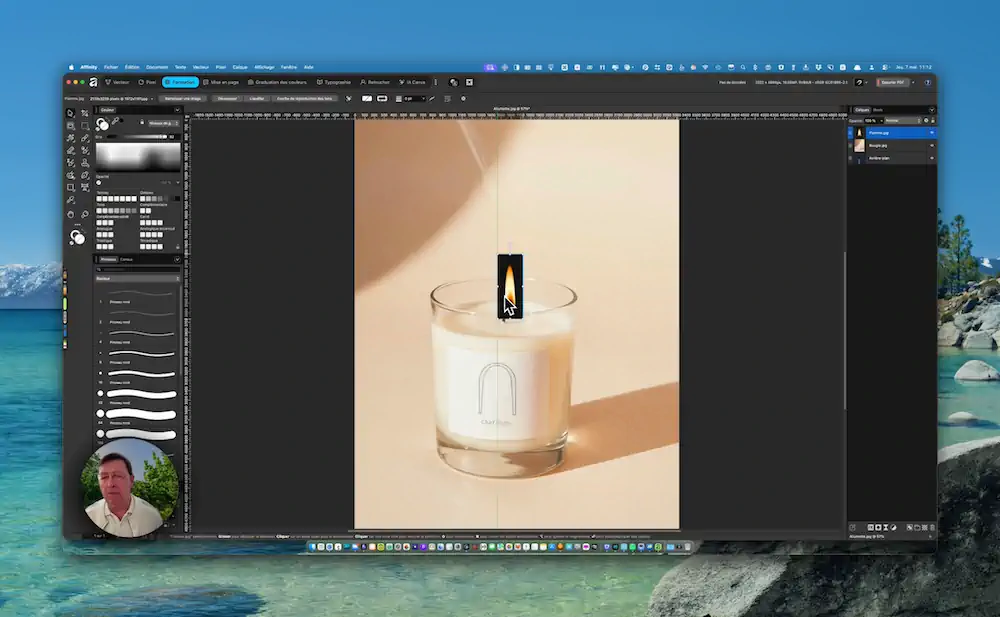
Task: Open the color model dropdown in Couleur panel
Action: (165, 123)
